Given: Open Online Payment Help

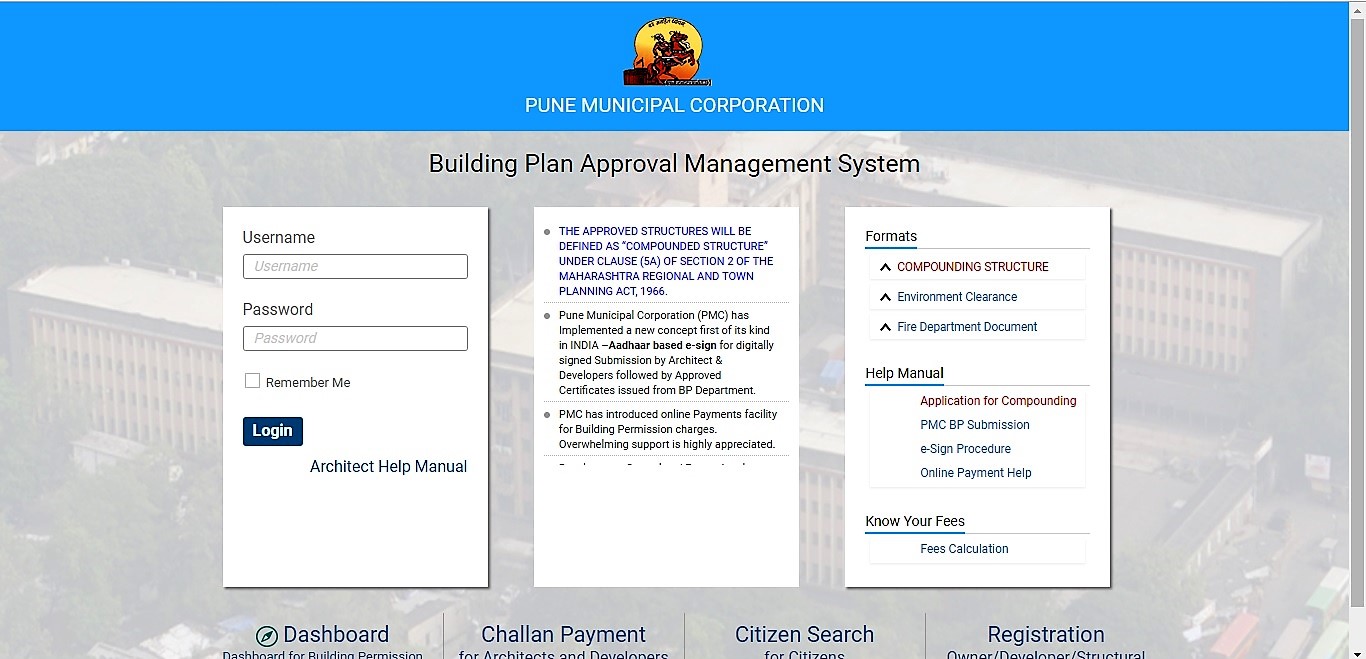Looking at the screenshot, I should [975, 472].
